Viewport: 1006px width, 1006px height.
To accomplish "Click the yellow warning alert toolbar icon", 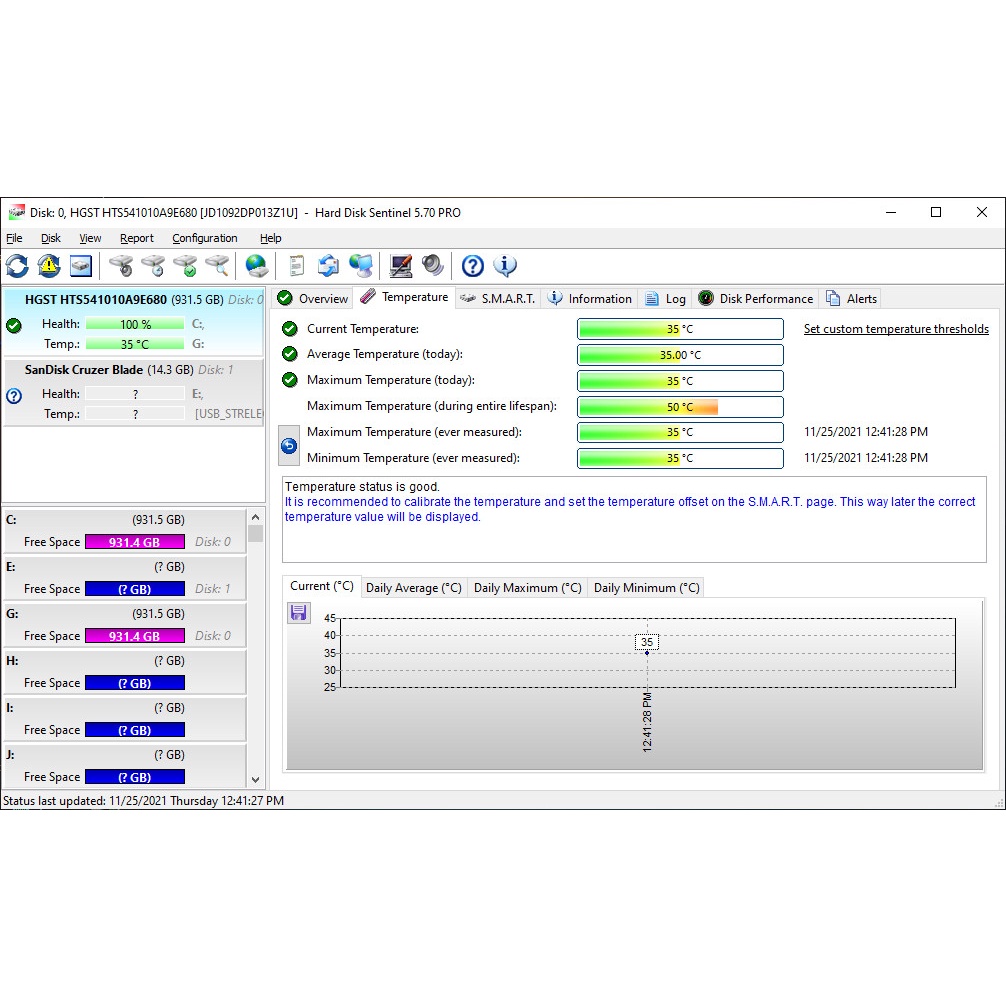I will click(x=49, y=266).
